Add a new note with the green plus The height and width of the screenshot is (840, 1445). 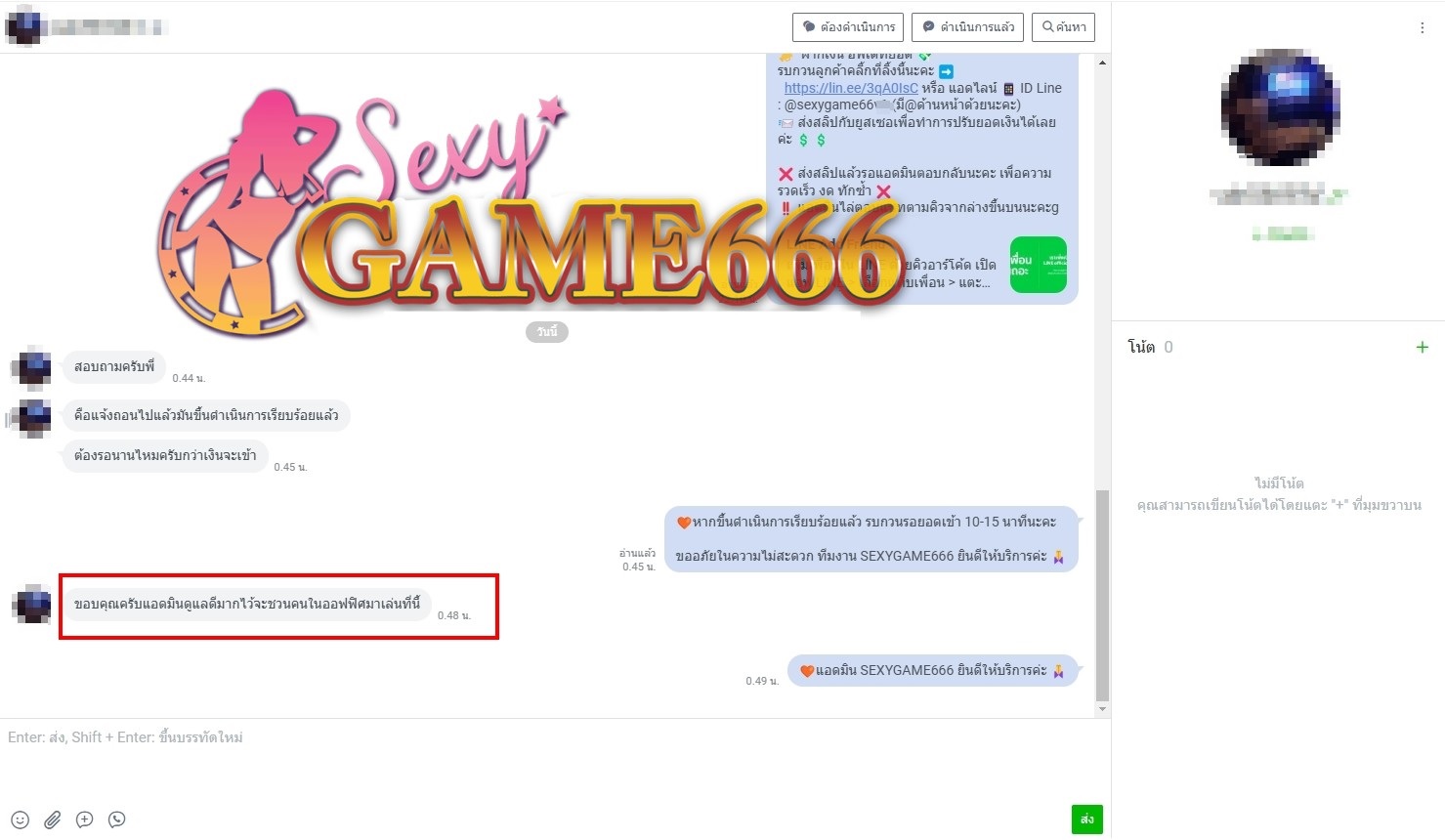pos(1422,347)
